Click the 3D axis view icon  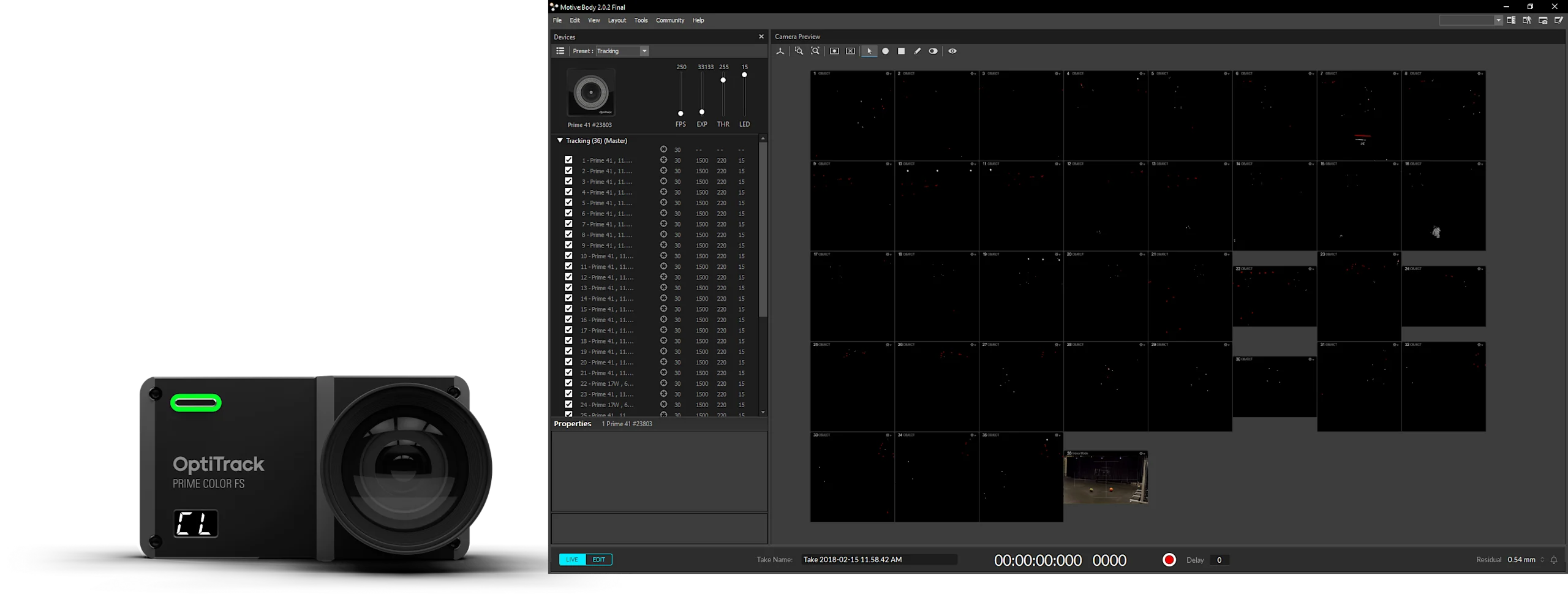[780, 51]
